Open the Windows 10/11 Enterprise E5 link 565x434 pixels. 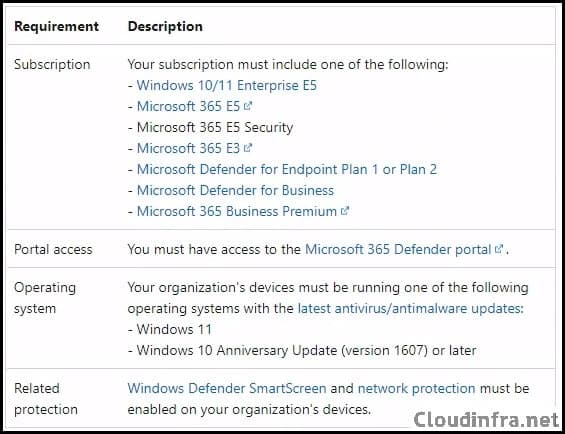coord(227,85)
